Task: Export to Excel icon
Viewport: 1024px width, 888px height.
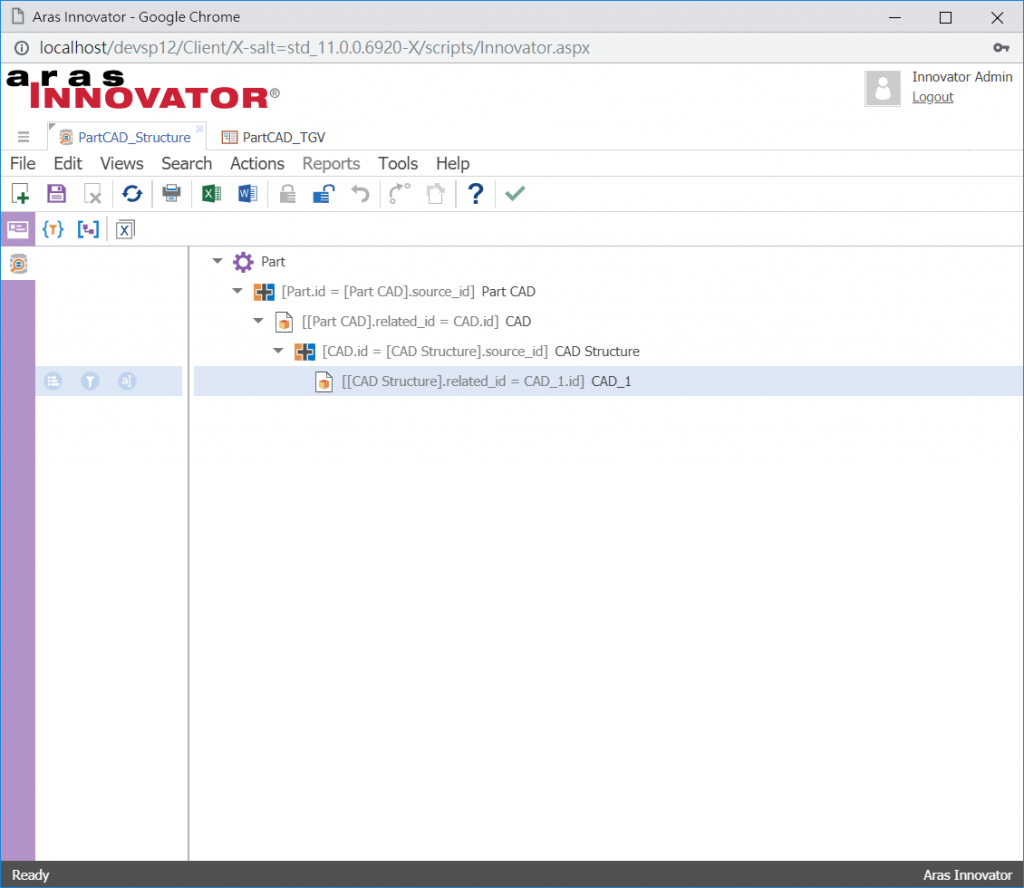Action: pyautogui.click(x=211, y=193)
